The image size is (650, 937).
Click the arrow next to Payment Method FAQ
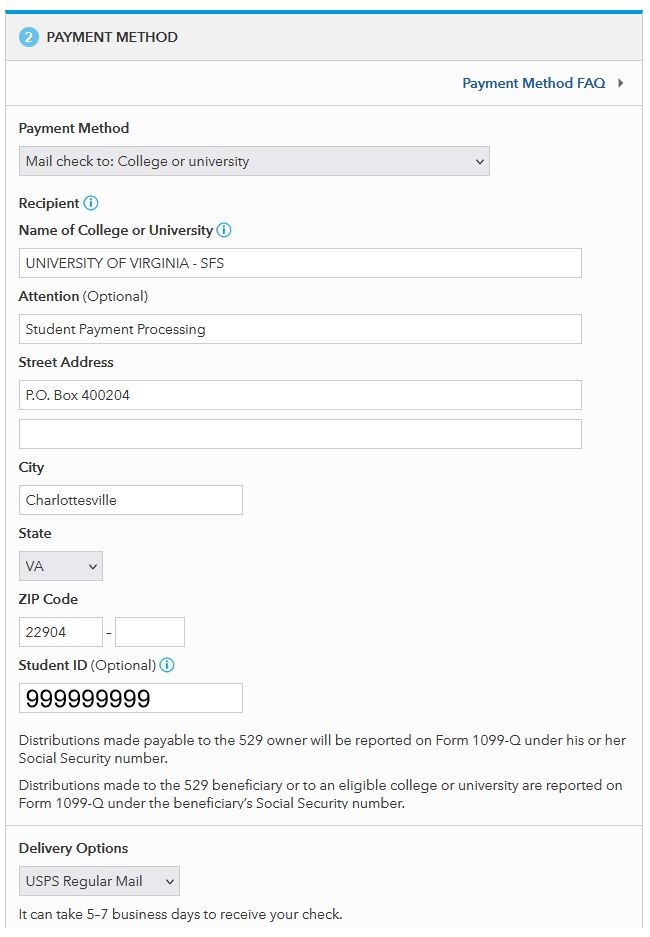[621, 83]
